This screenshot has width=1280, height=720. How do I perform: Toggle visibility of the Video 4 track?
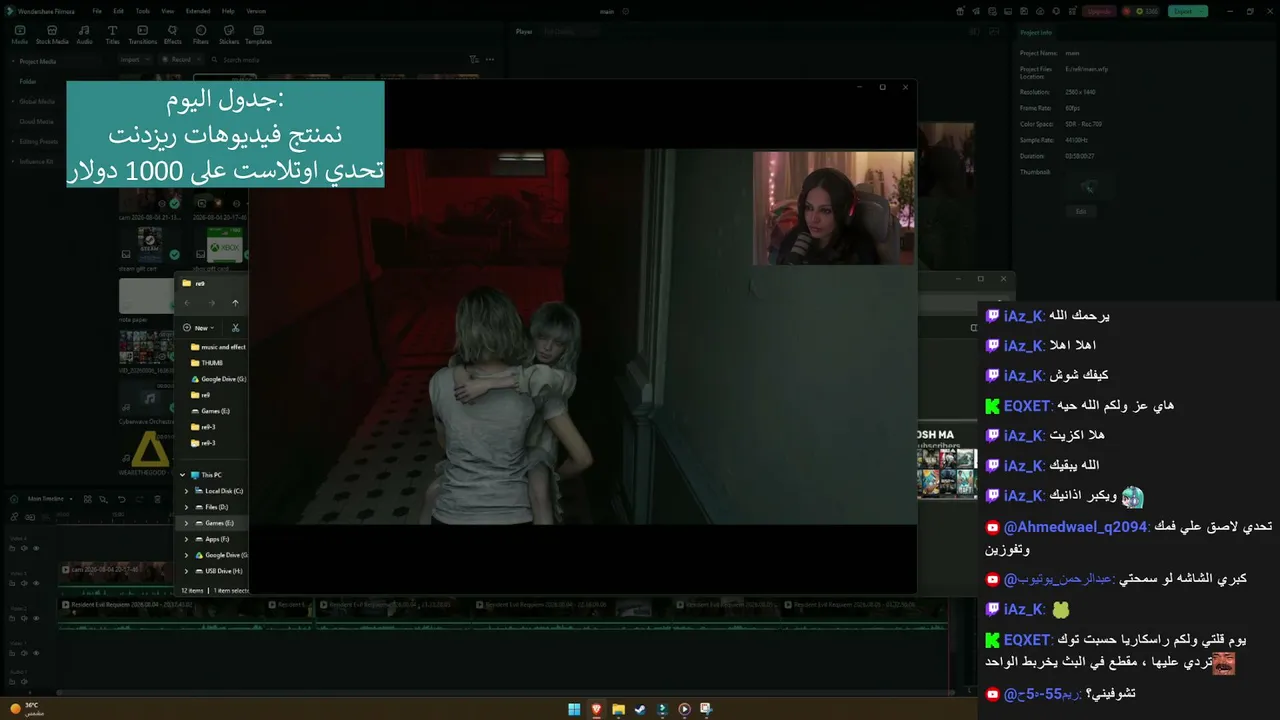pyautogui.click(x=37, y=548)
